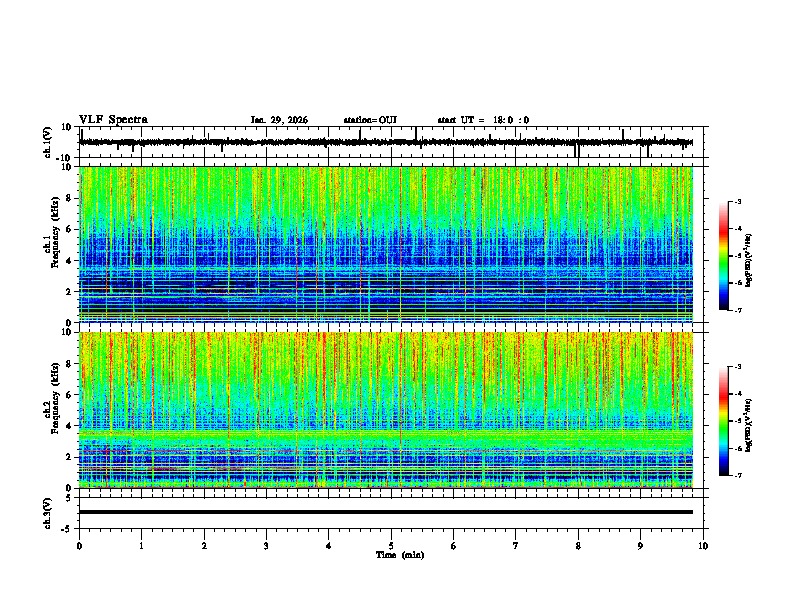Screen dimensions: 792x612
Task: Click tick label "4" on the Time axis
Action: click(x=328, y=546)
